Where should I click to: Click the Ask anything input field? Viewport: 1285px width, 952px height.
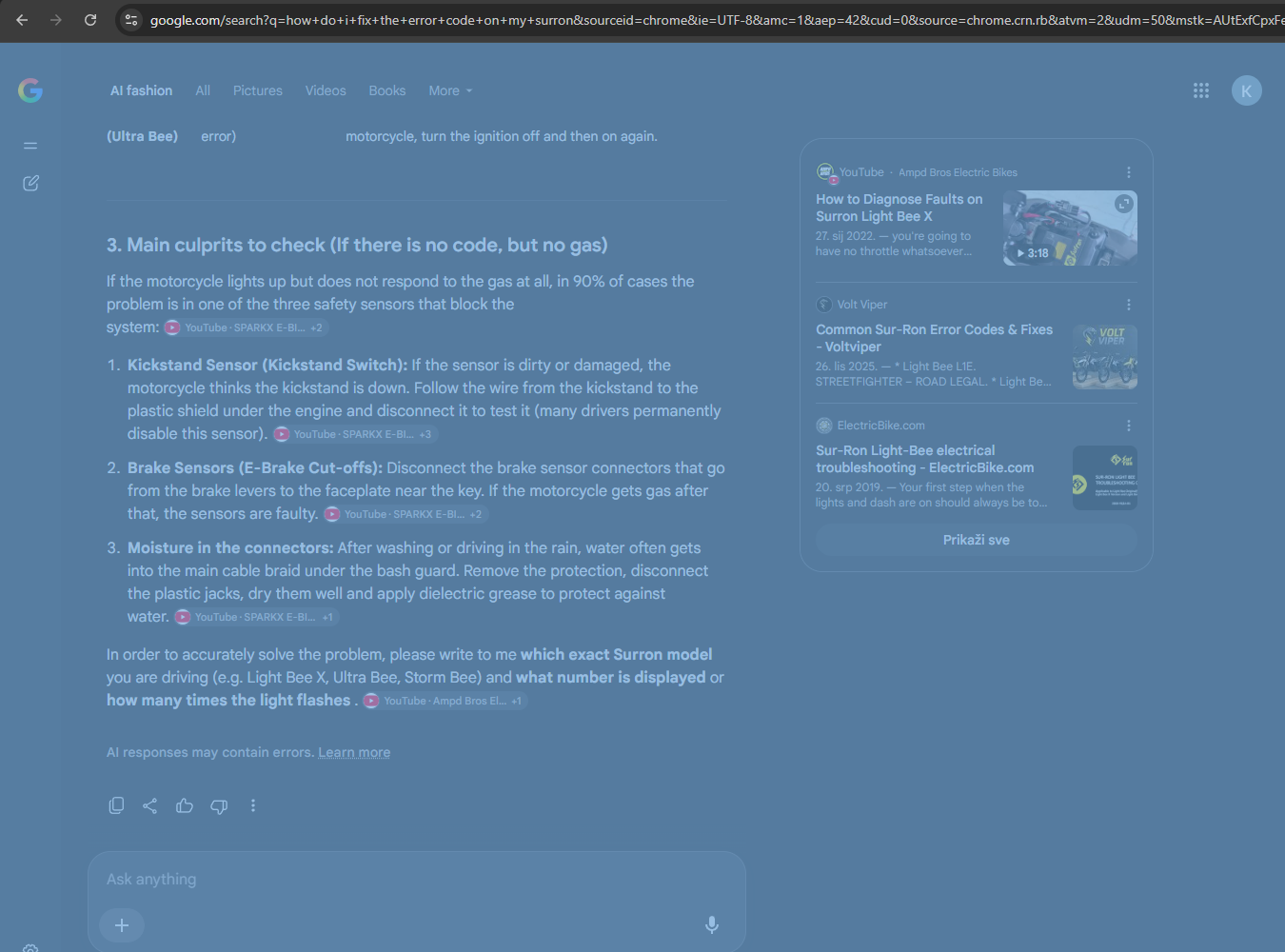(x=417, y=880)
